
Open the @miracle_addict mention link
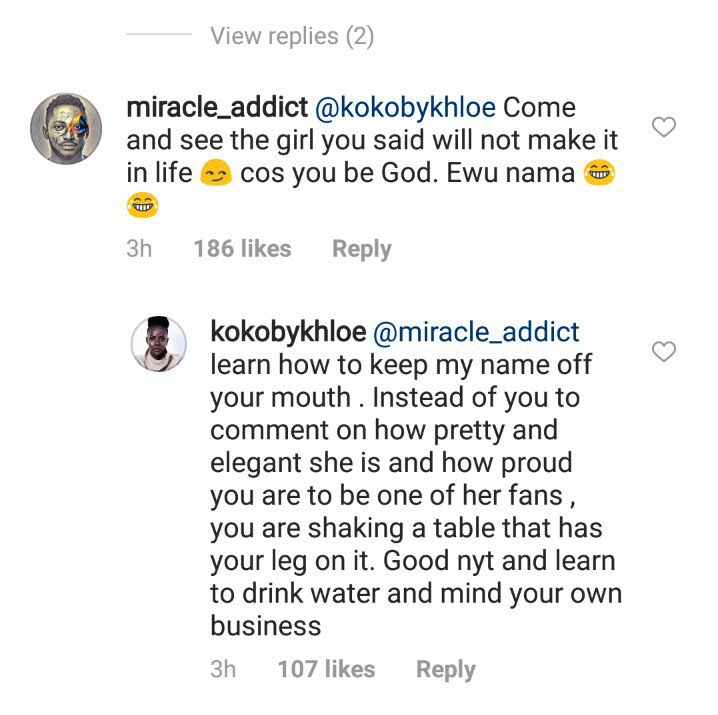pos(476,332)
